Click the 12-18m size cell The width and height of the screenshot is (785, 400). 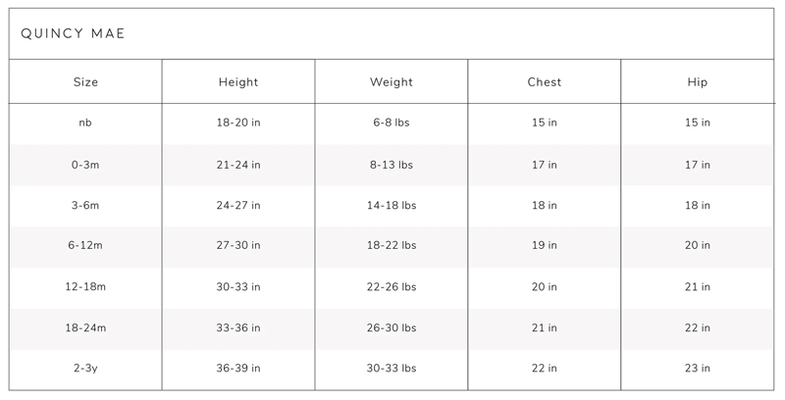(x=85, y=287)
